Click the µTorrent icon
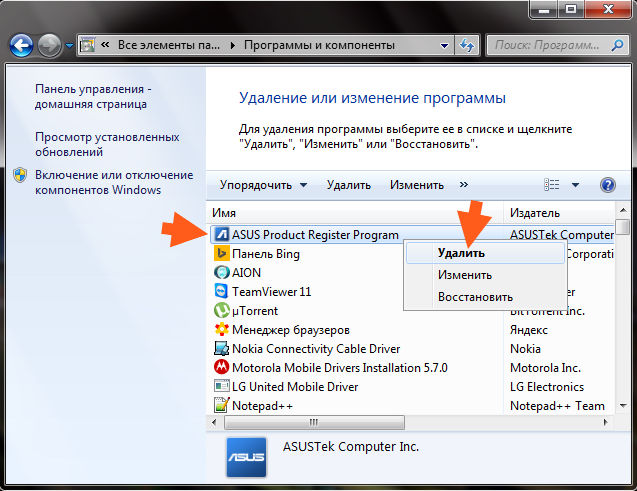 pyautogui.click(x=221, y=310)
